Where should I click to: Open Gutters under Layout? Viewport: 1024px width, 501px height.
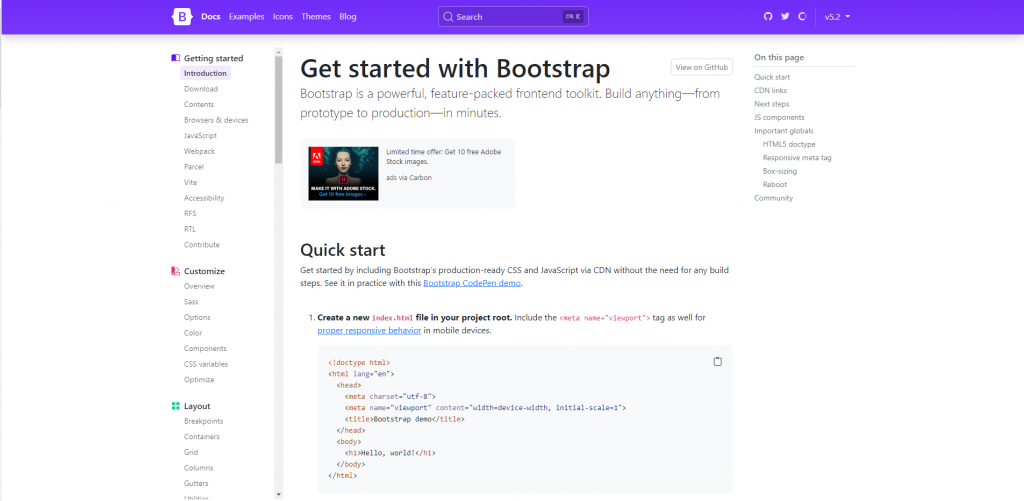pyautogui.click(x=197, y=483)
